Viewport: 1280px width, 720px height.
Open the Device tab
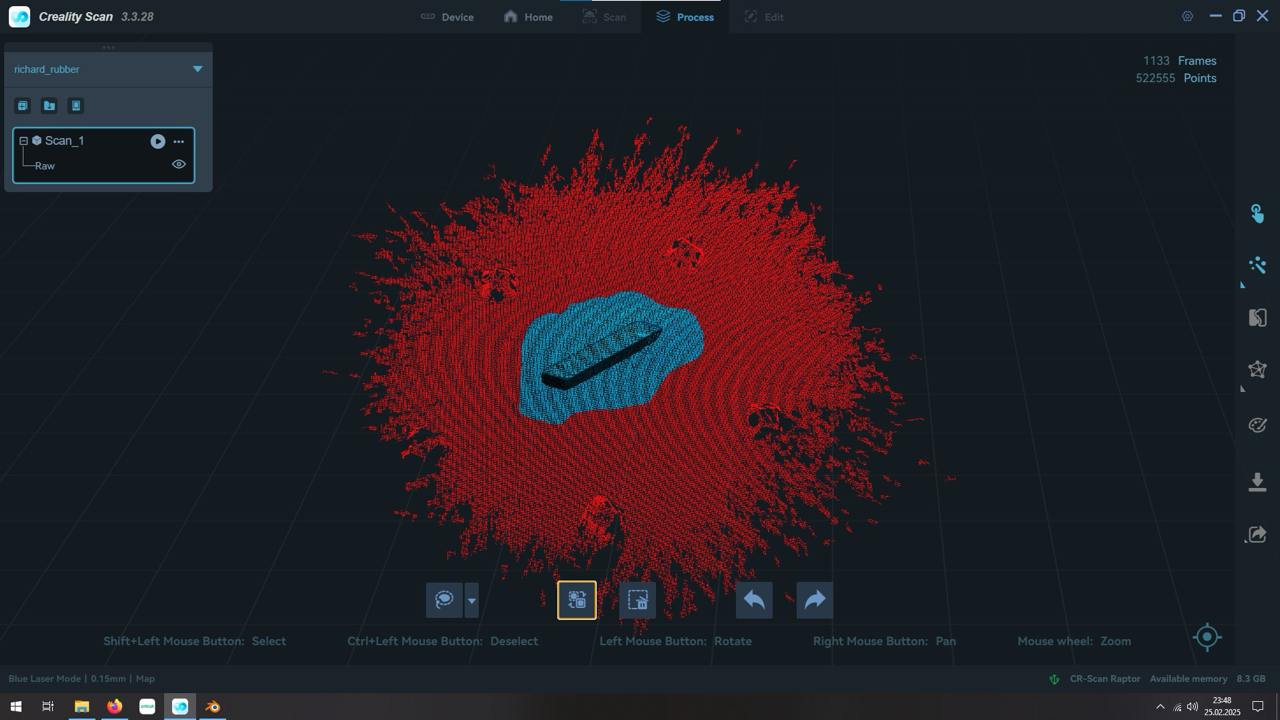[x=447, y=17]
